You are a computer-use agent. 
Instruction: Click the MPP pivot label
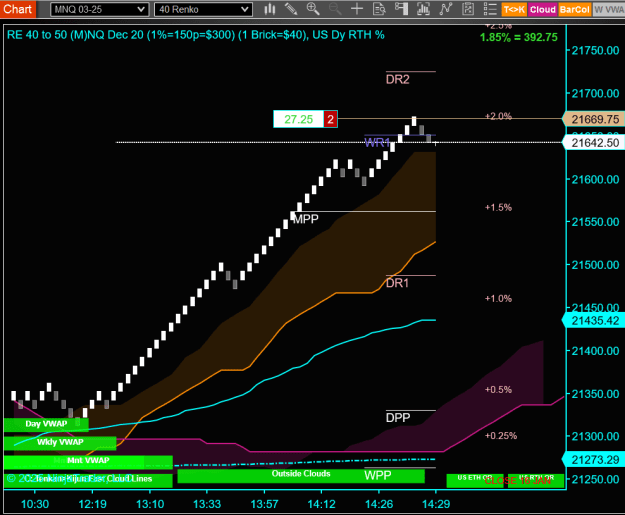pyautogui.click(x=306, y=219)
